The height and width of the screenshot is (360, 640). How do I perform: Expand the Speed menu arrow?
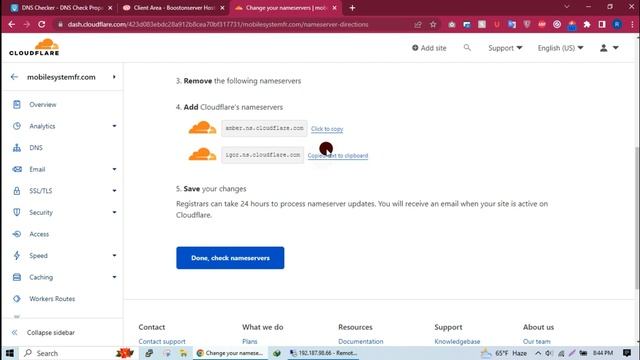(114, 256)
